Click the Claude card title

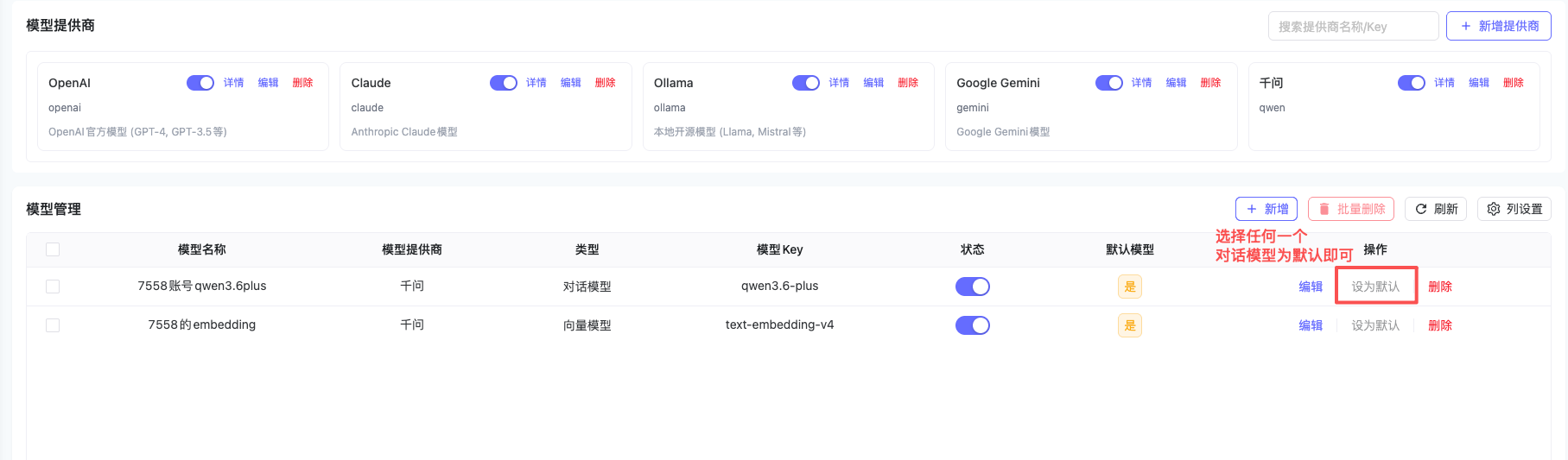[371, 83]
